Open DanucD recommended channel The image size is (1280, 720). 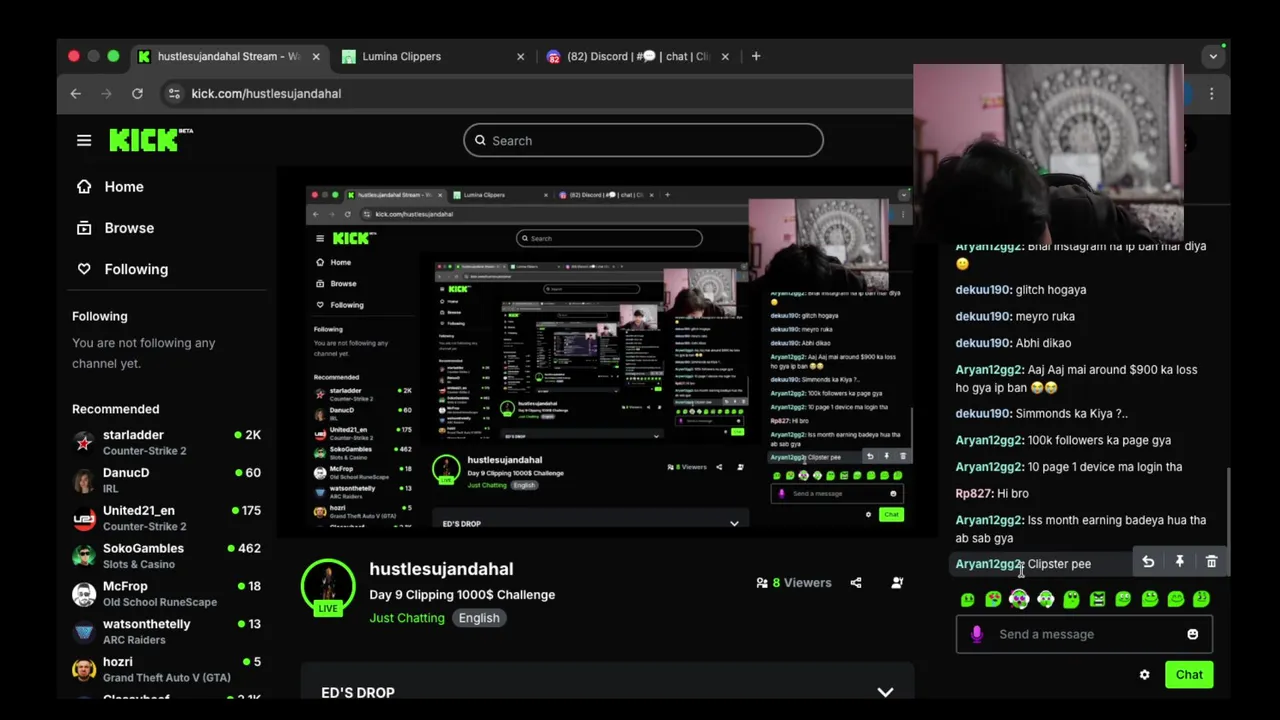(167, 480)
